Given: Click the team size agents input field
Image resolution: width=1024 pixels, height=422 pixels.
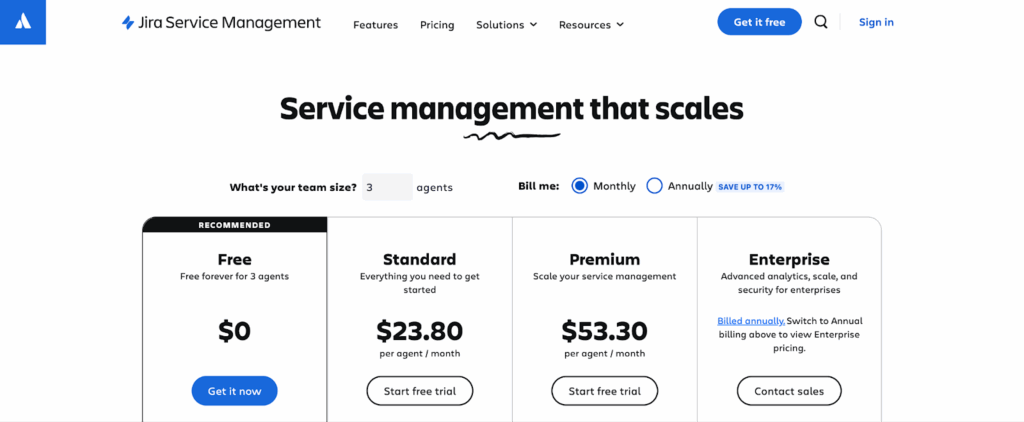Looking at the screenshot, I should point(387,187).
